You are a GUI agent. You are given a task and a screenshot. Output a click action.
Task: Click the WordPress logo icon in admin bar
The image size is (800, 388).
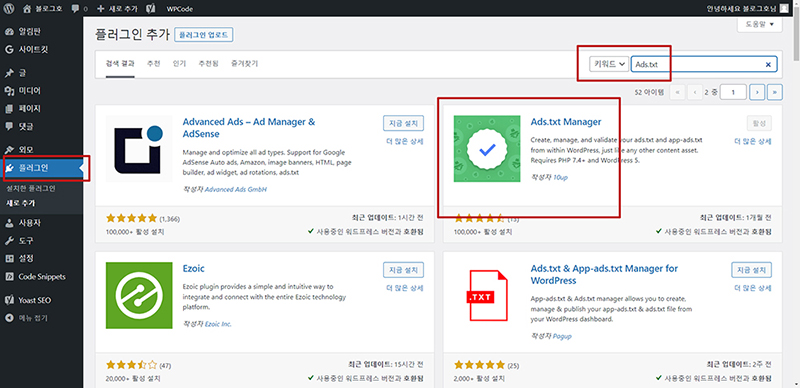point(10,9)
